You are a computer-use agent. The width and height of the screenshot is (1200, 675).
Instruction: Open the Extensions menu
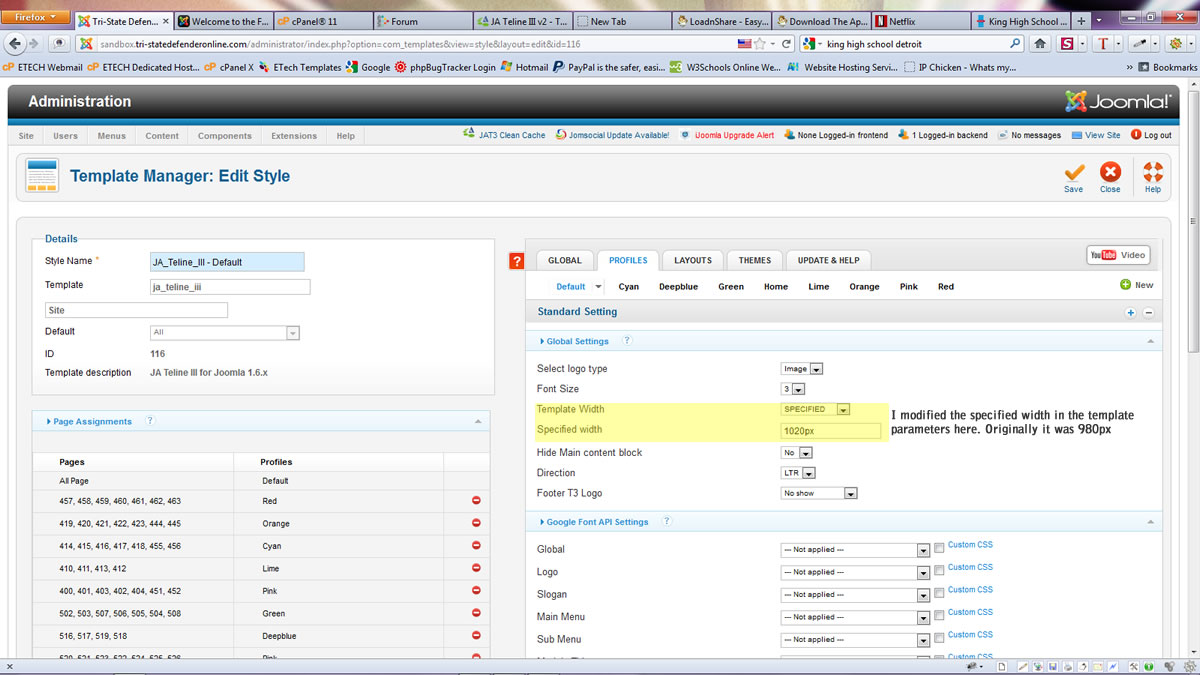coord(294,136)
